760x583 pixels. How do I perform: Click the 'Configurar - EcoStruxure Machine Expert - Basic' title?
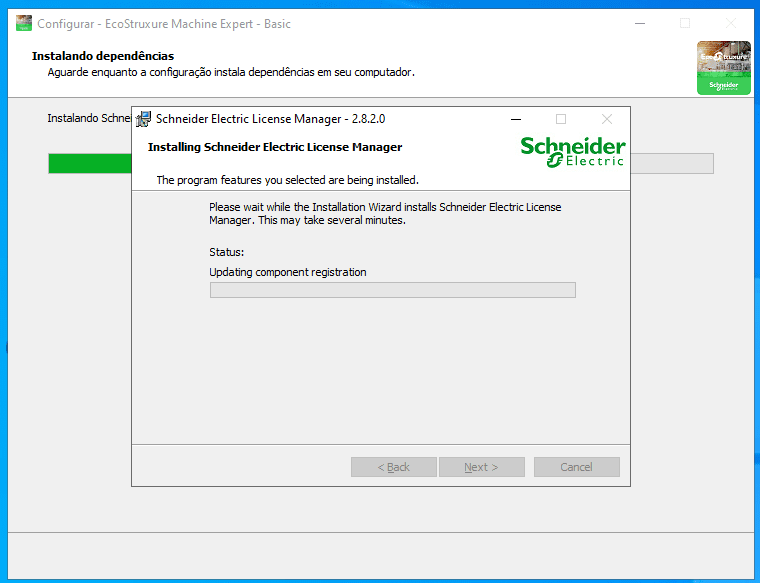[164, 24]
